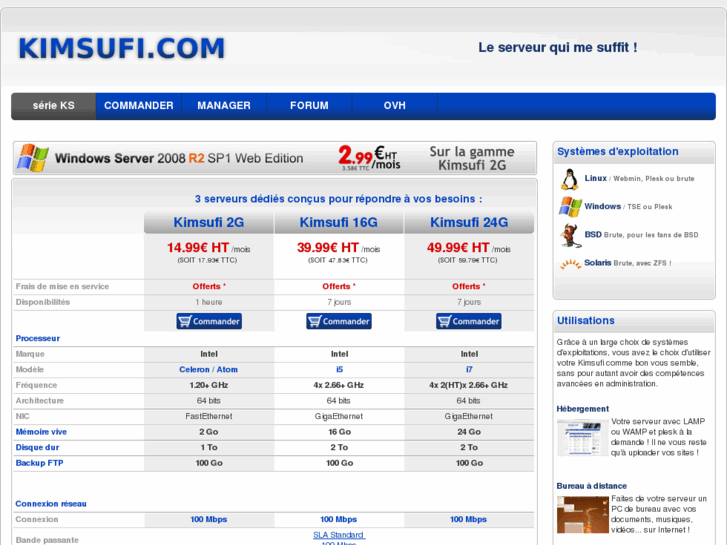Open the Windows Server 2008 R2 banner text
The image size is (727, 545).
[x=179, y=159]
